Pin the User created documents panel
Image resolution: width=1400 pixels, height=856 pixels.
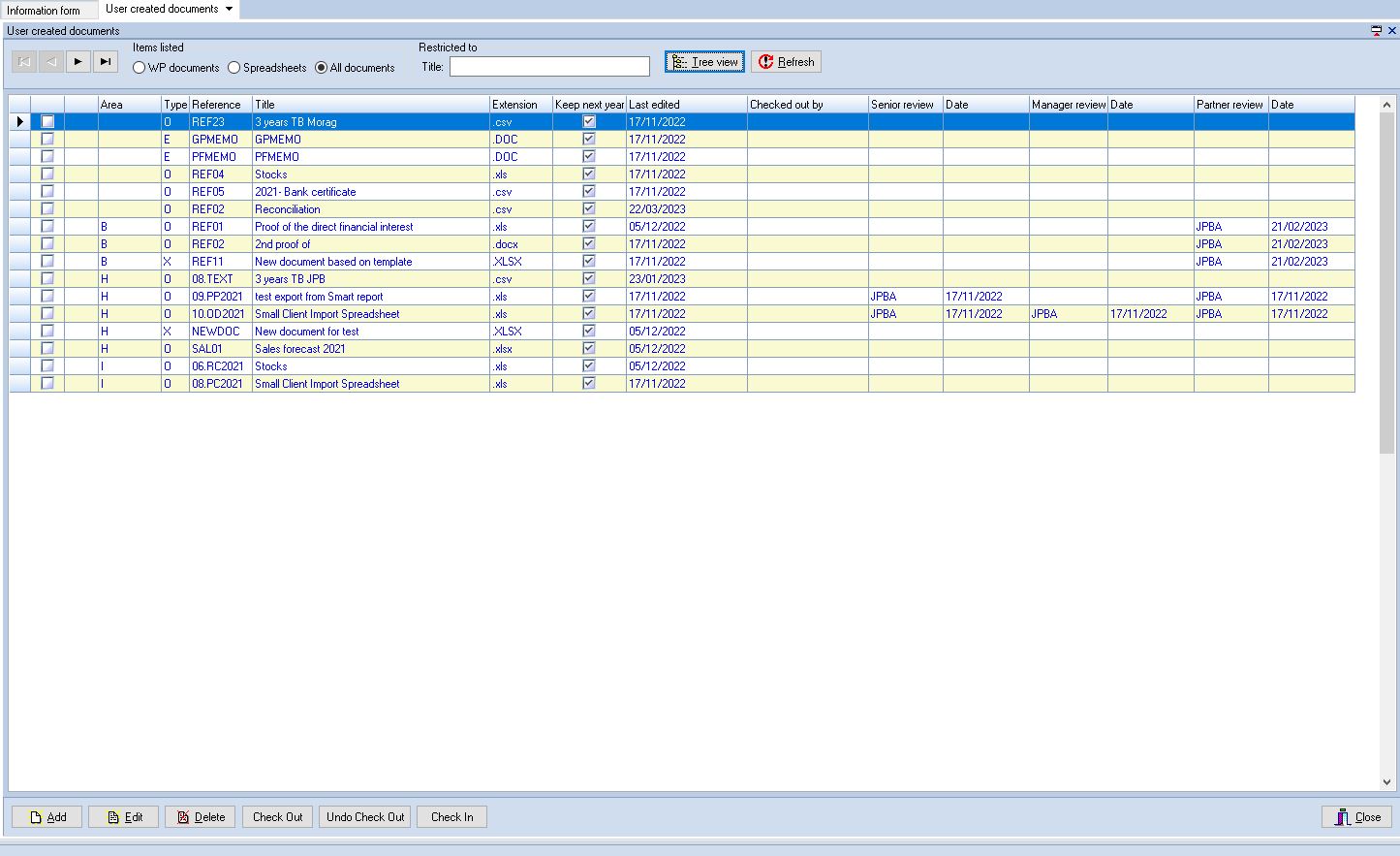(1376, 31)
